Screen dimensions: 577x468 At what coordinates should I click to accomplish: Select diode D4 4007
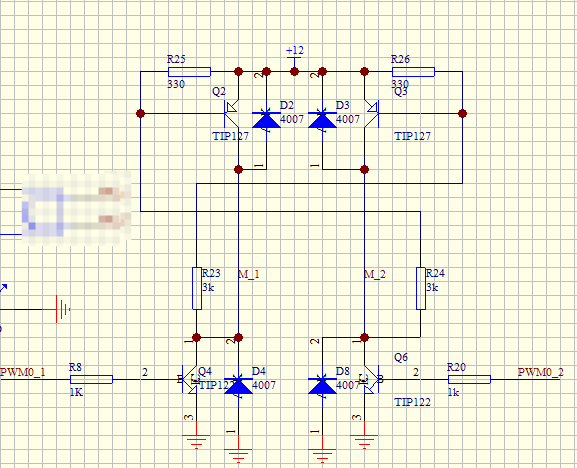tap(238, 386)
